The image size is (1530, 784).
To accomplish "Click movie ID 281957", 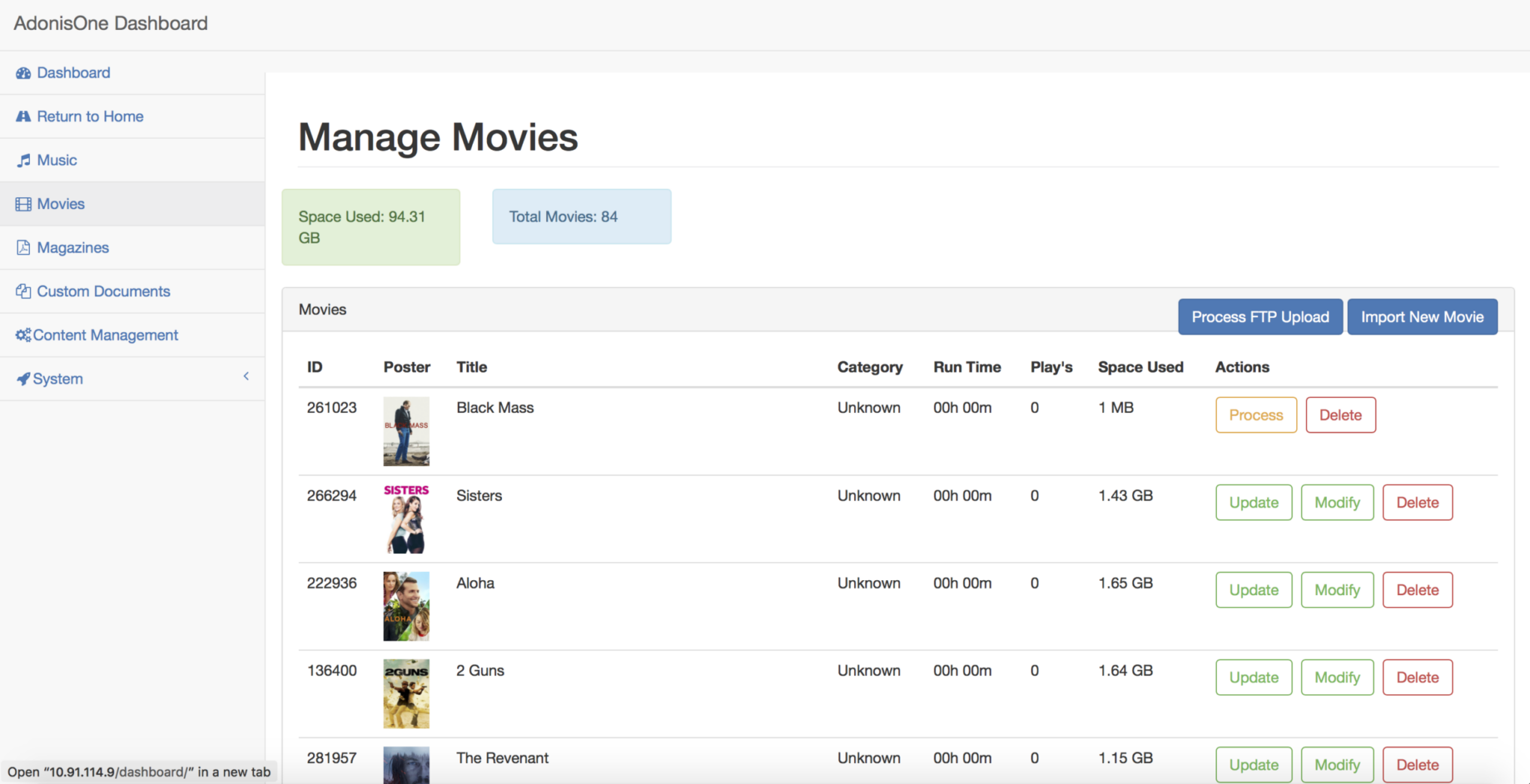I will point(332,758).
